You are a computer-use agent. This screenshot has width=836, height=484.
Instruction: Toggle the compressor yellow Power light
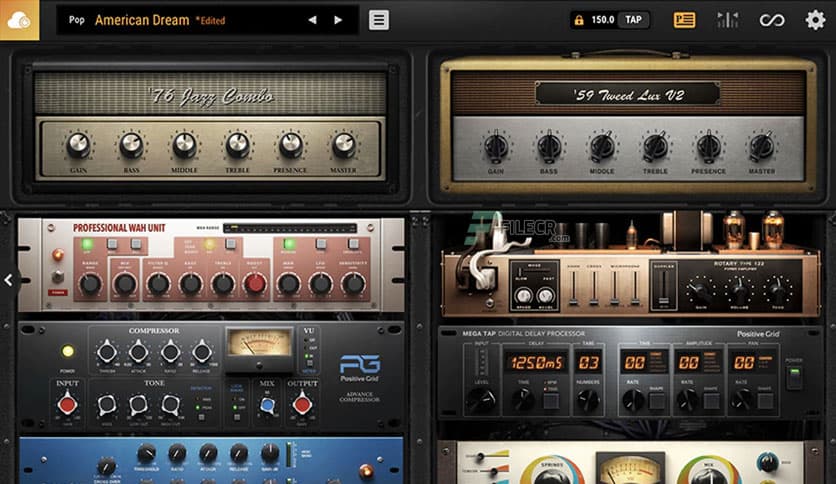point(68,351)
